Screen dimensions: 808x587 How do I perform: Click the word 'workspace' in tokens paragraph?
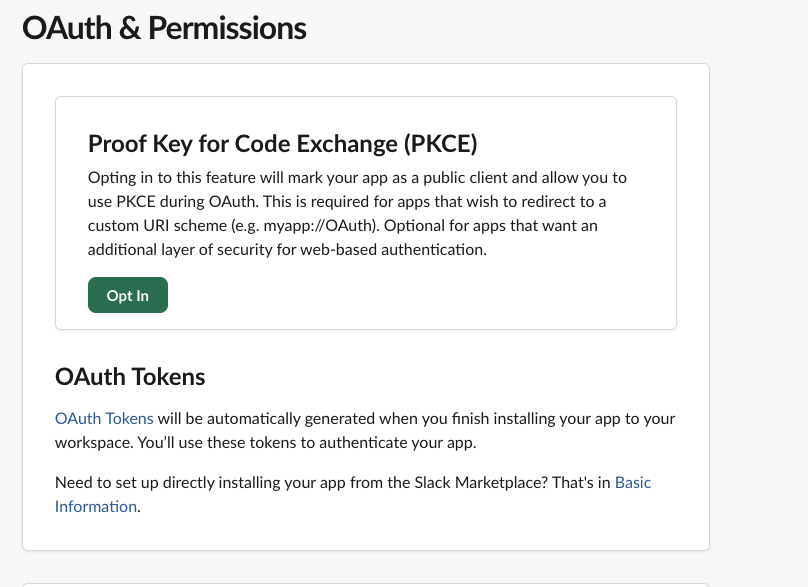pos(92,442)
